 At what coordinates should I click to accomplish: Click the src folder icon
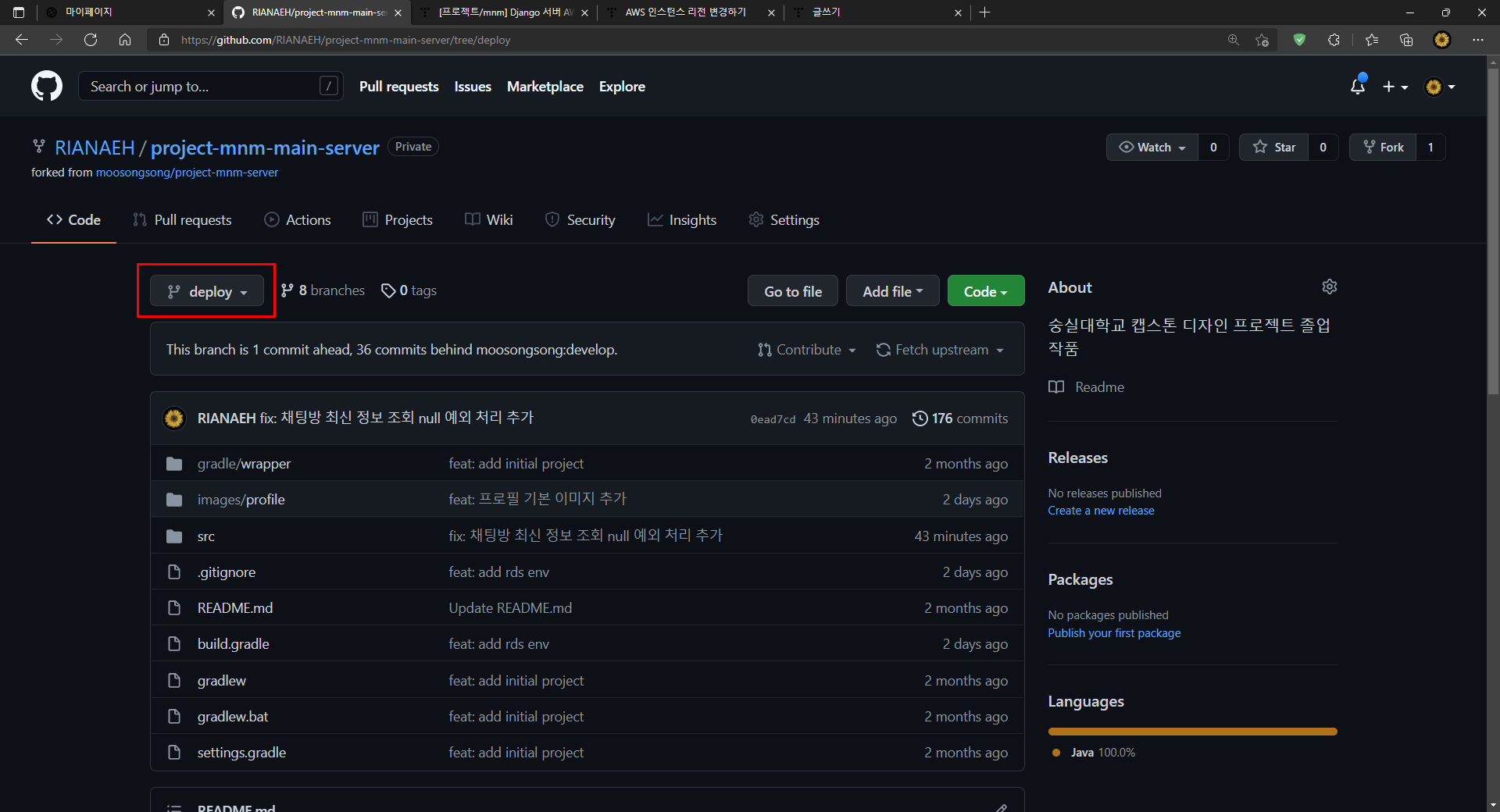[174, 536]
